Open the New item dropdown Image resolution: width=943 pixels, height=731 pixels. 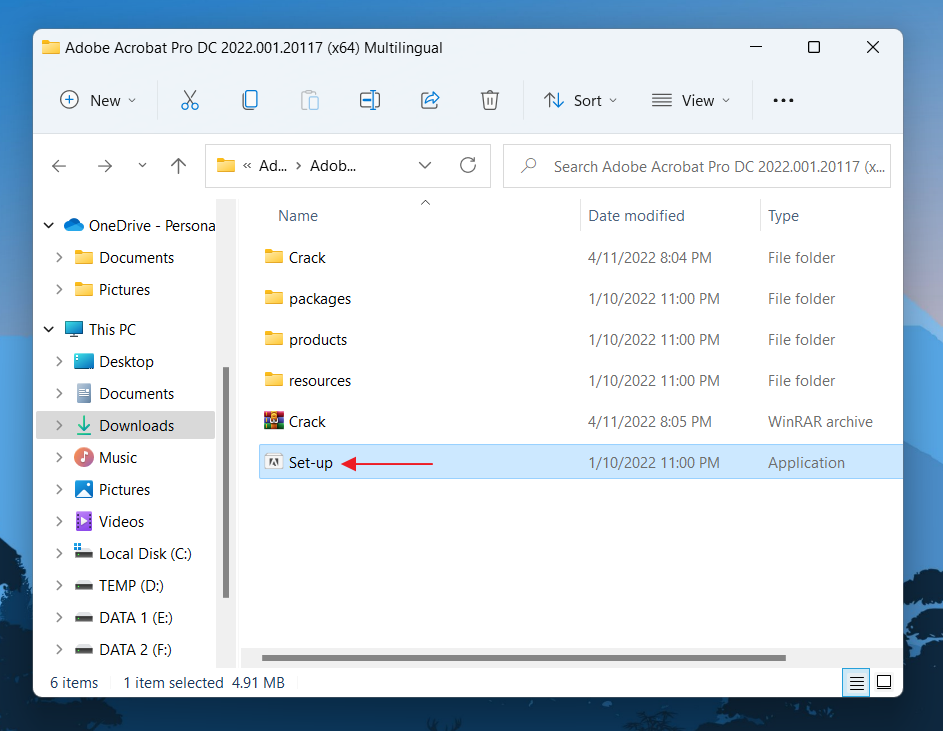click(x=98, y=100)
